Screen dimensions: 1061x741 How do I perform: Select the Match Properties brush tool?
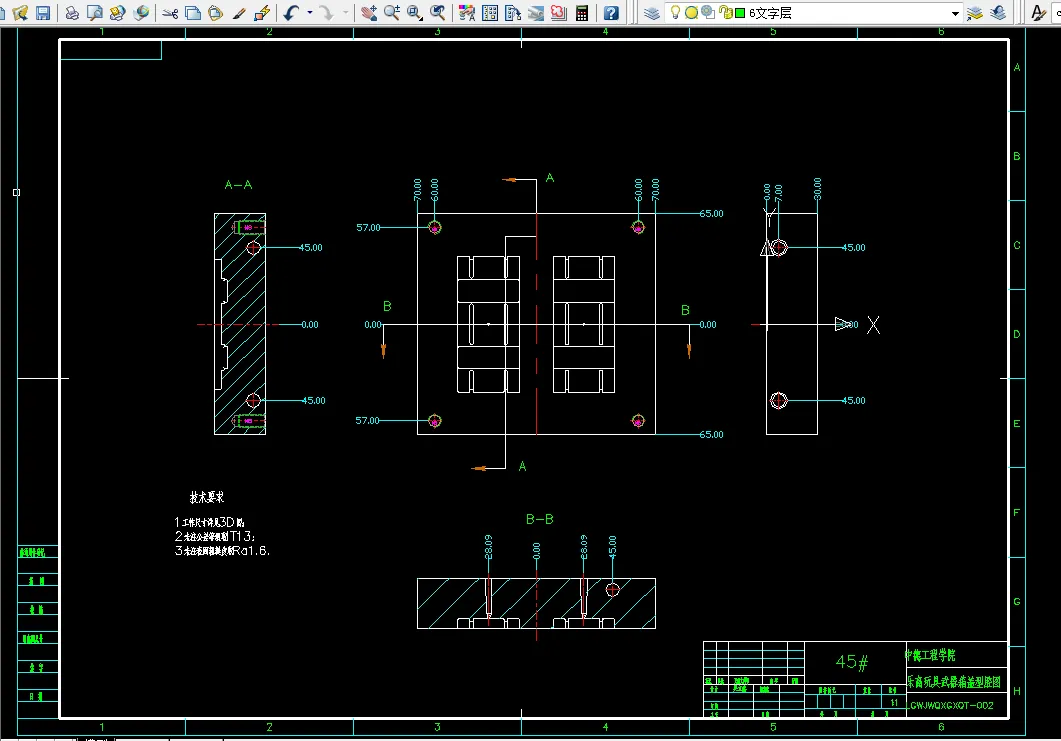point(238,12)
